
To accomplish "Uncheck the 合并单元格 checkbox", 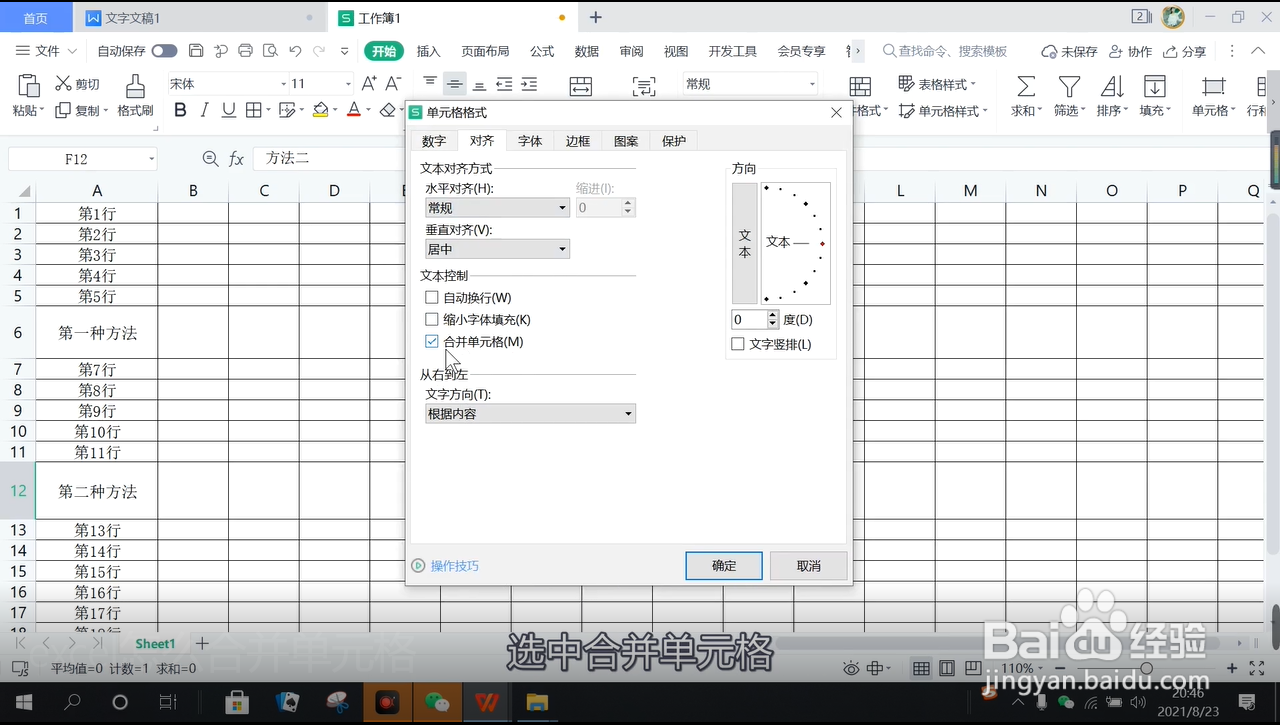I will 432,341.
